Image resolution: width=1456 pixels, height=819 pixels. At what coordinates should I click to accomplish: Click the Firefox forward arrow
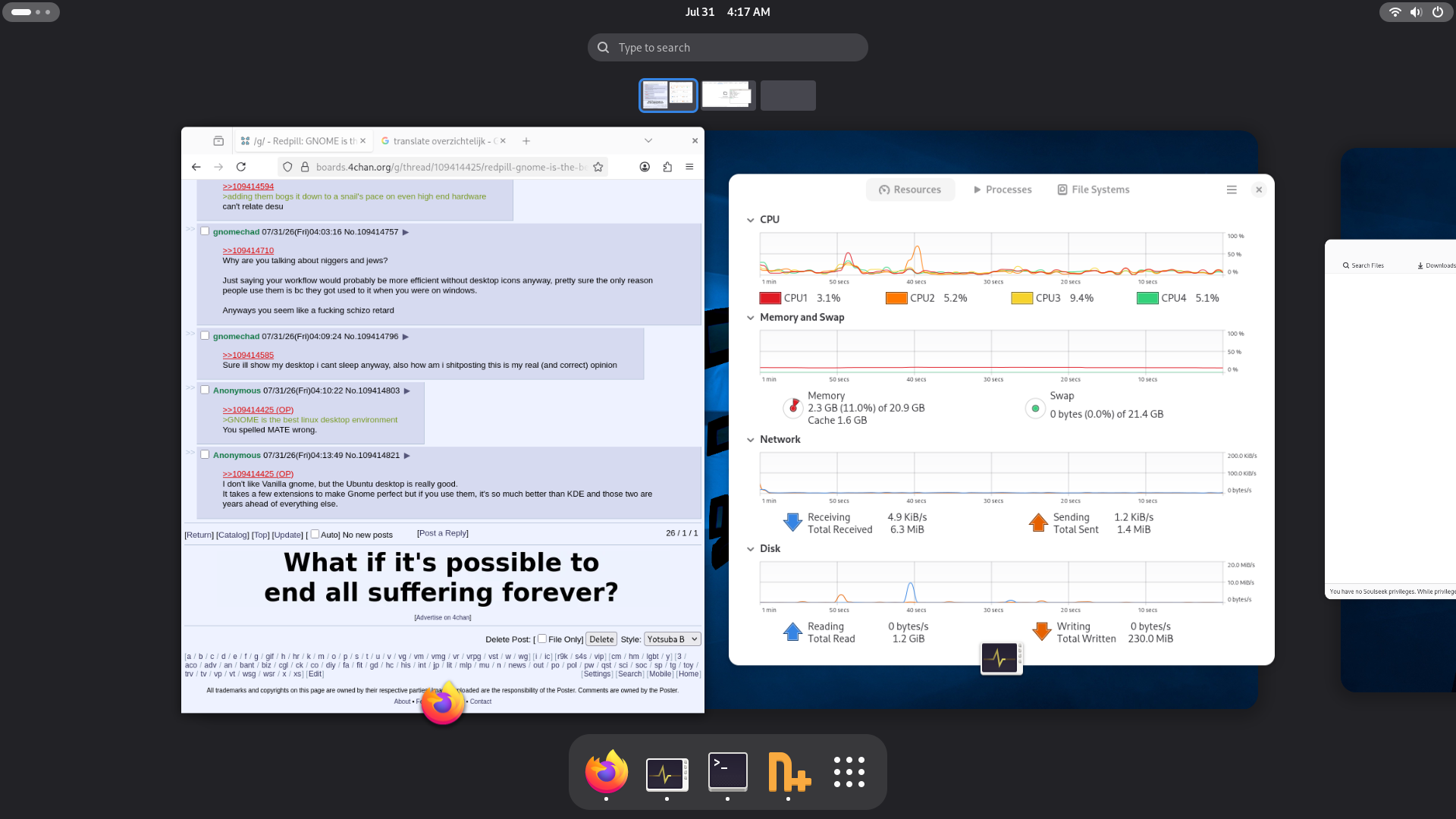tap(218, 167)
